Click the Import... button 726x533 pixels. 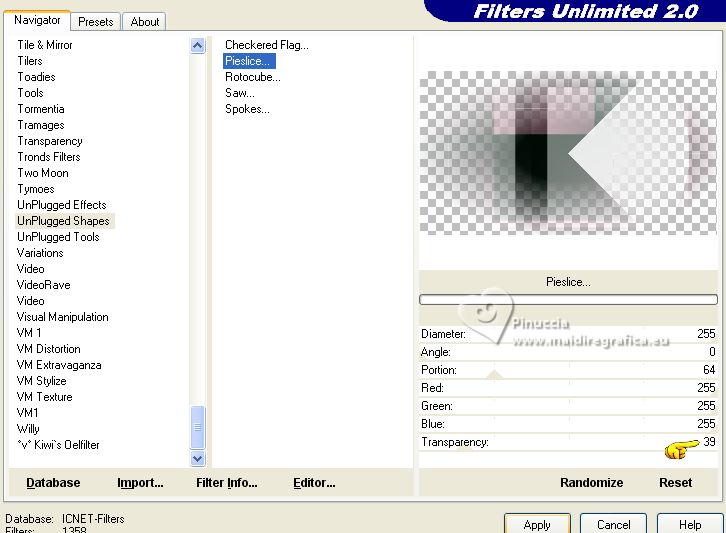click(140, 483)
